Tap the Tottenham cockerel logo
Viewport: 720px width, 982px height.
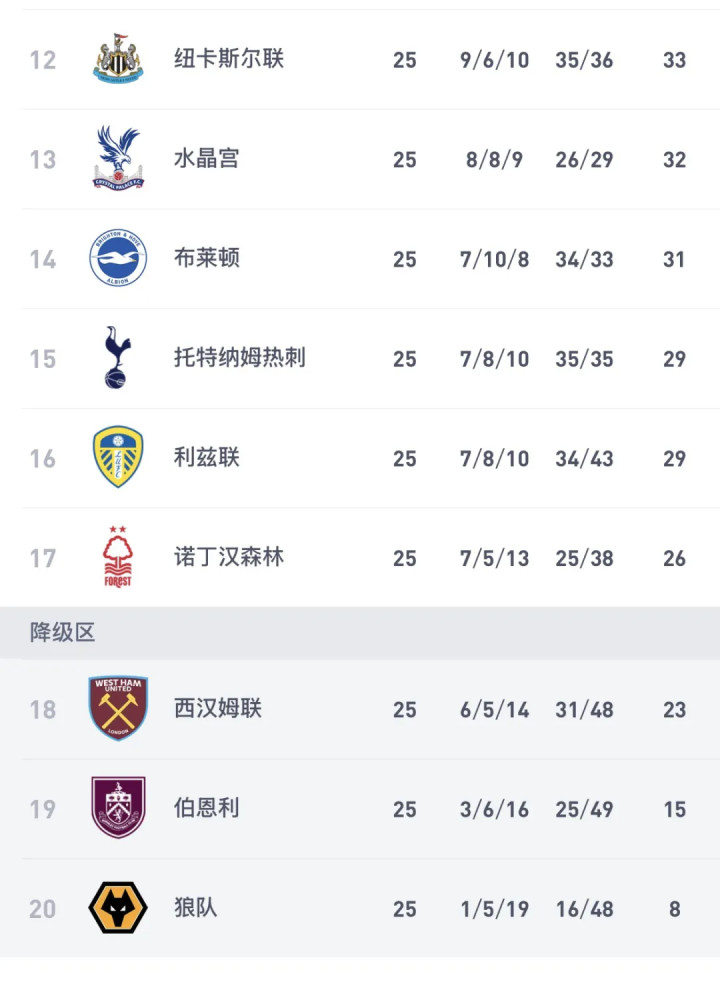[x=118, y=358]
